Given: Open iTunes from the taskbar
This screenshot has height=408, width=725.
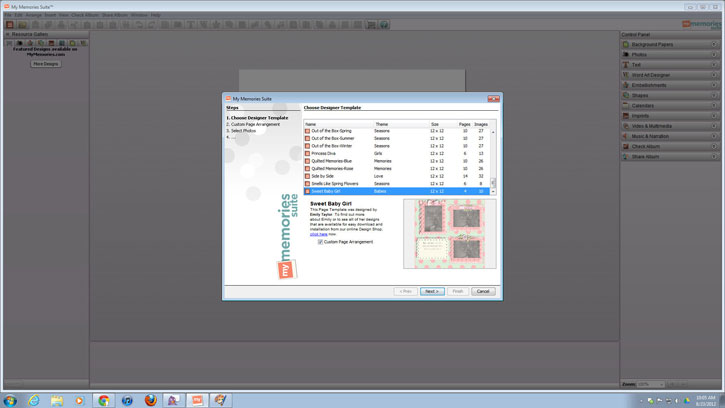Looking at the screenshot, I should click(127, 401).
